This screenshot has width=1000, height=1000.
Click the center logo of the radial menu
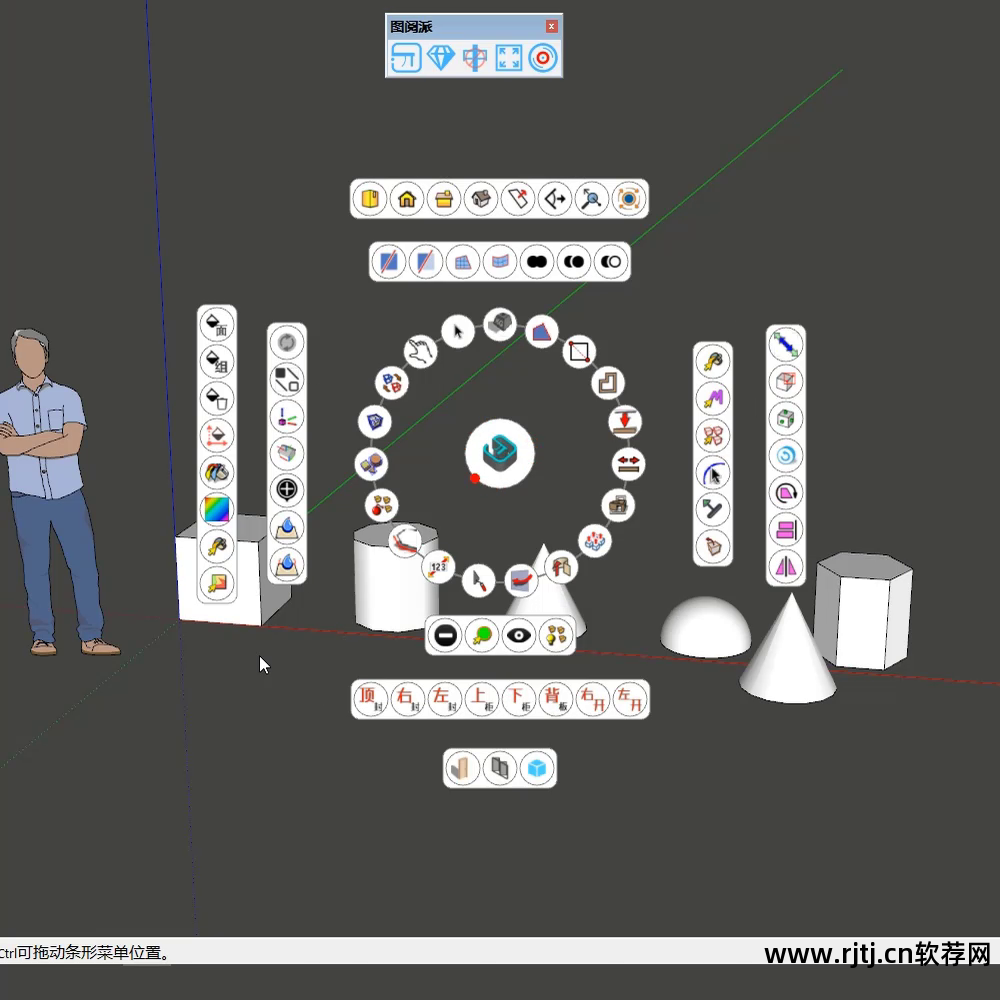[499, 453]
